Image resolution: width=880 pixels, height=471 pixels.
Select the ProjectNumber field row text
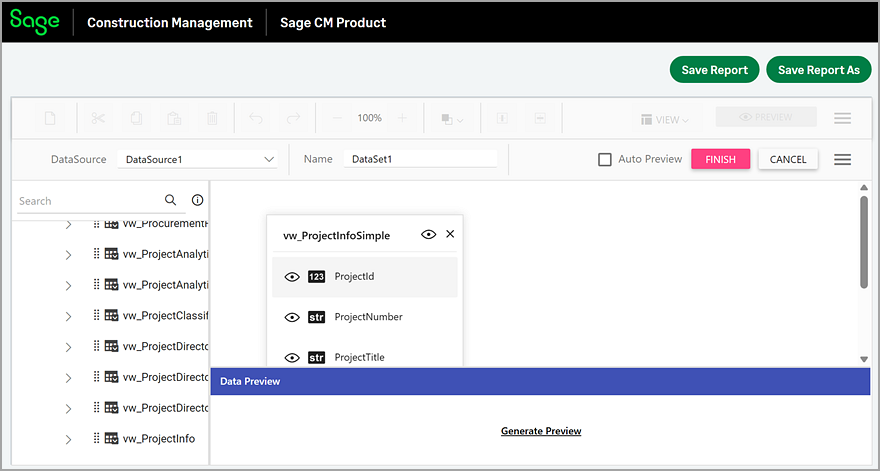coord(369,317)
